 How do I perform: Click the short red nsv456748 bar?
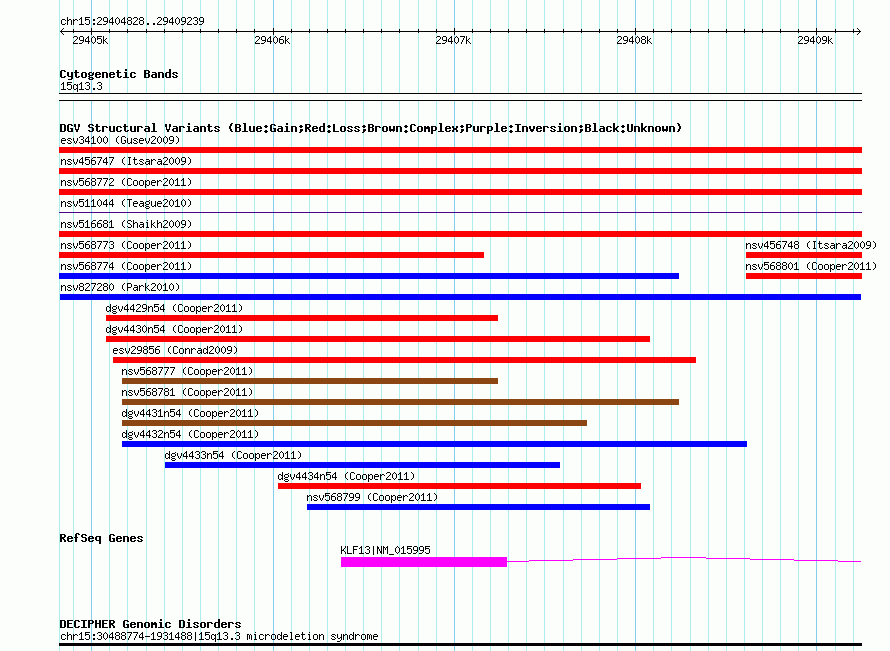click(804, 255)
